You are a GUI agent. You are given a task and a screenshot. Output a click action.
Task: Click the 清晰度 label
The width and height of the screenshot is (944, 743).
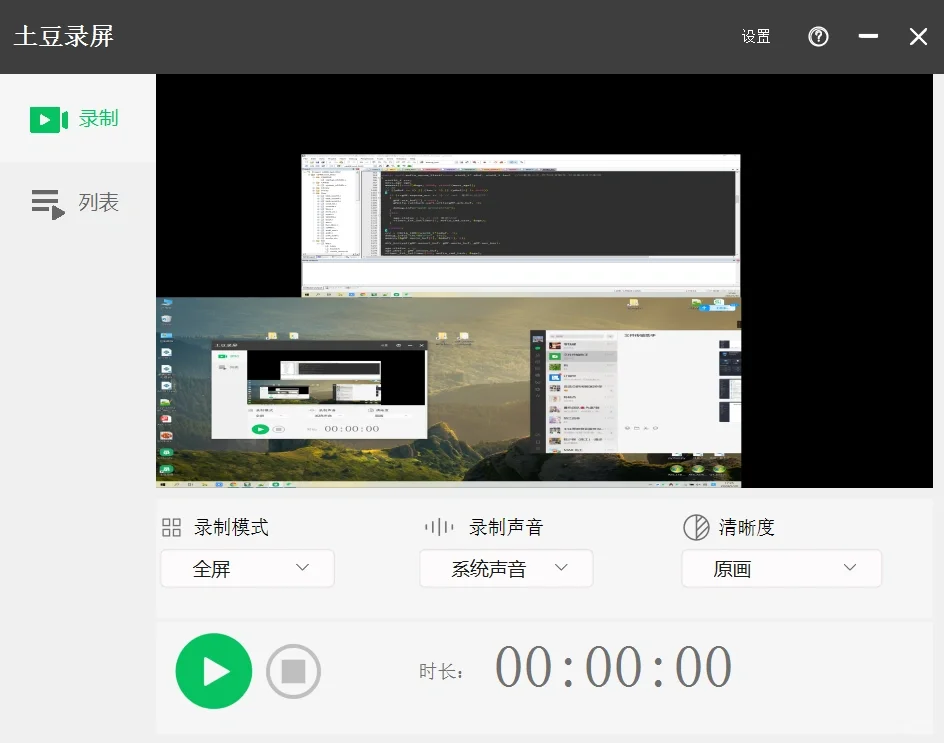(x=747, y=527)
